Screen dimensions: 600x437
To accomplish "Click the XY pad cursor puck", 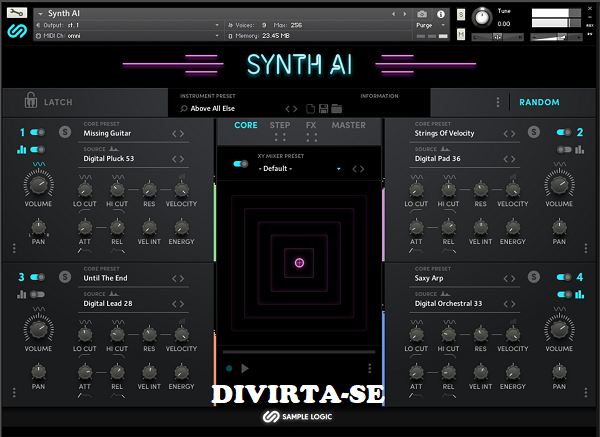I will click(299, 263).
